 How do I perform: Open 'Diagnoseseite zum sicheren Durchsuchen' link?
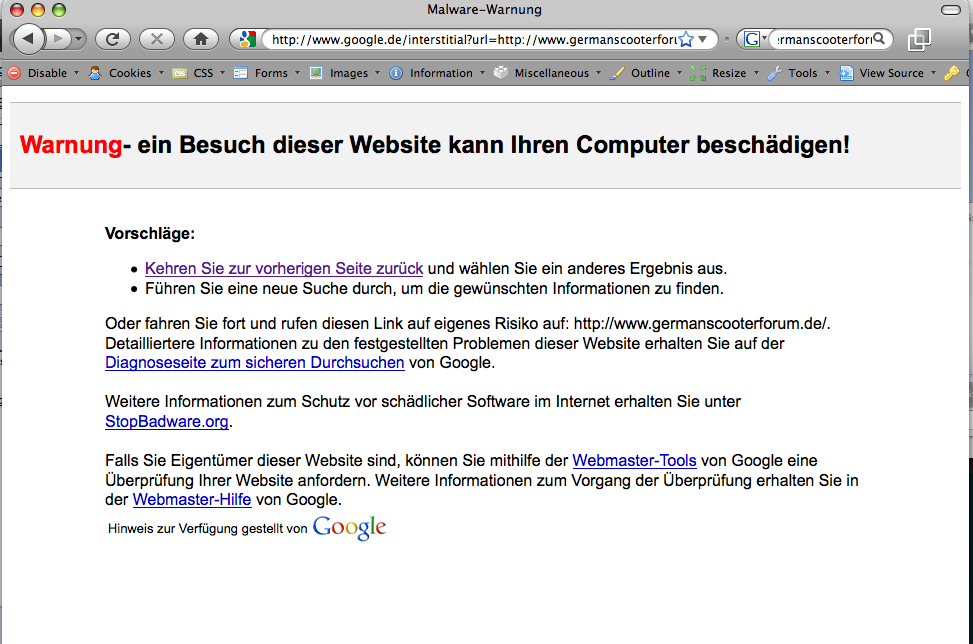point(254,363)
